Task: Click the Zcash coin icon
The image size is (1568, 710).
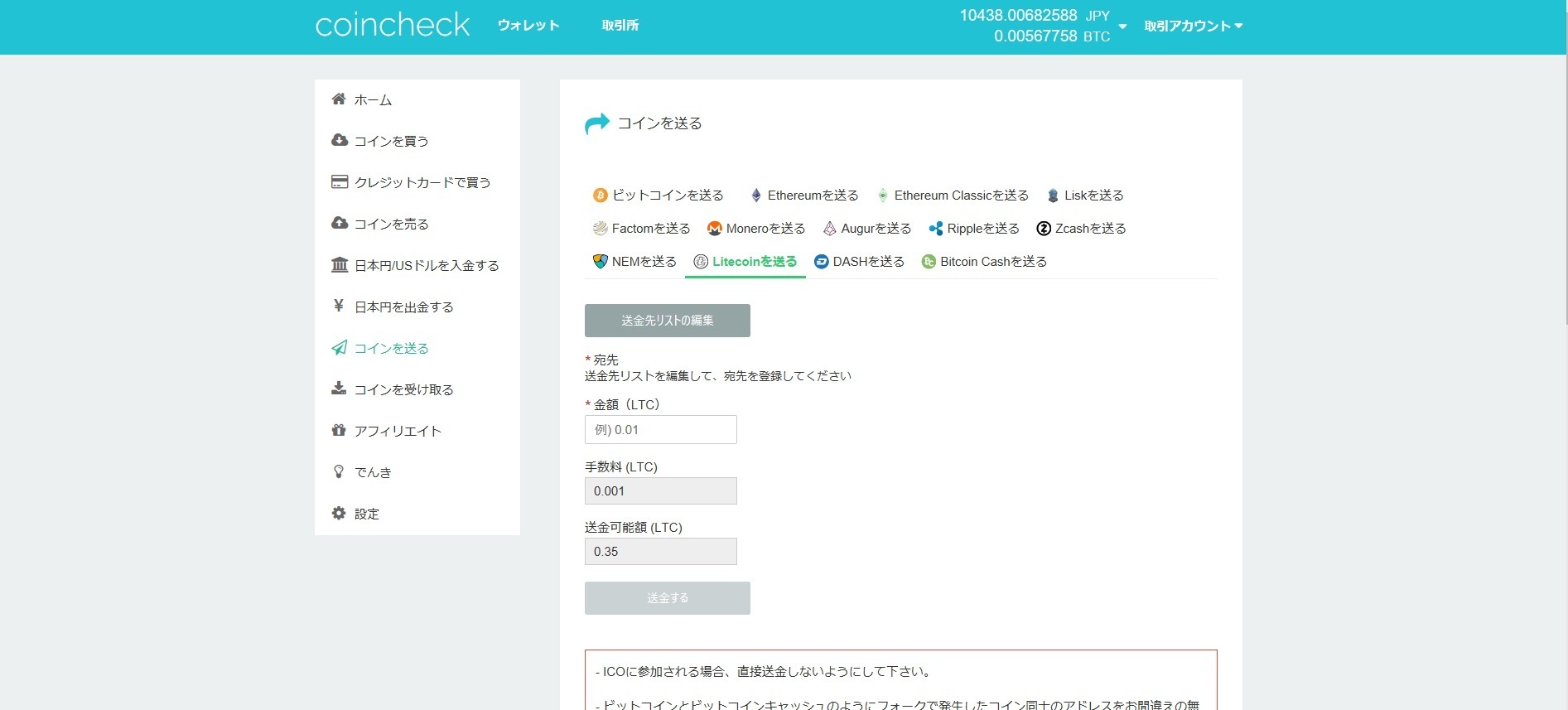Action: pos(1044,229)
